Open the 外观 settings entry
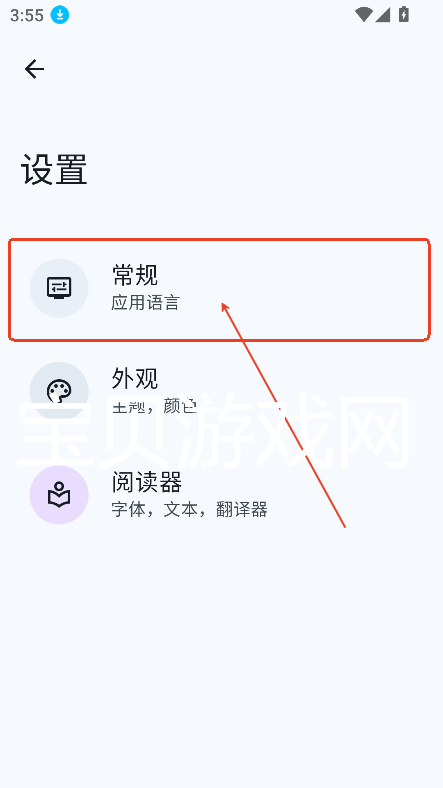The width and height of the screenshot is (443, 788). pos(219,391)
